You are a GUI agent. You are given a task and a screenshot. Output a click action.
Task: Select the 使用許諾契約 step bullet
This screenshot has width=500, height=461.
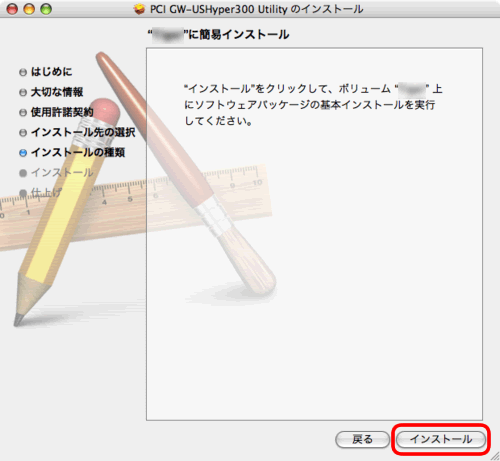tap(23, 113)
